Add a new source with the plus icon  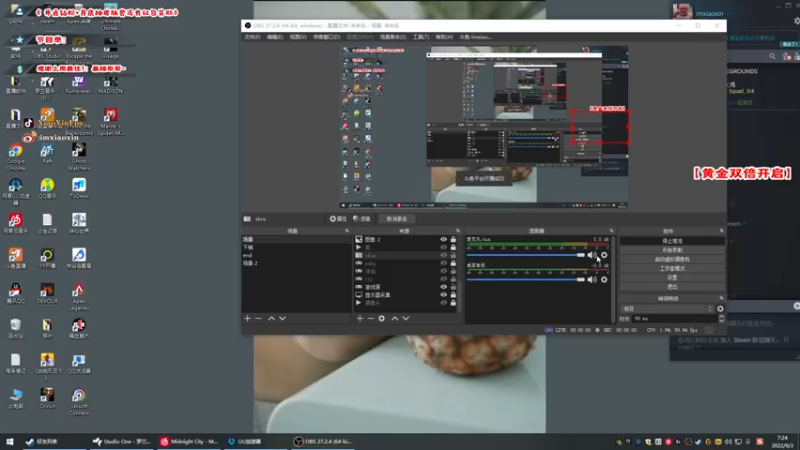pos(360,318)
